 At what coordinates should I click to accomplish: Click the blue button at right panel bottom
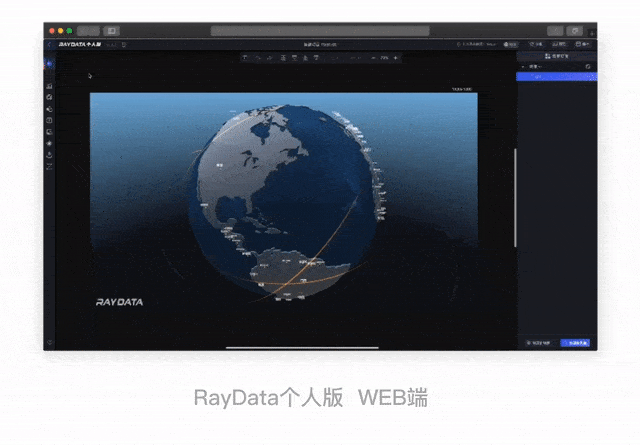575,343
